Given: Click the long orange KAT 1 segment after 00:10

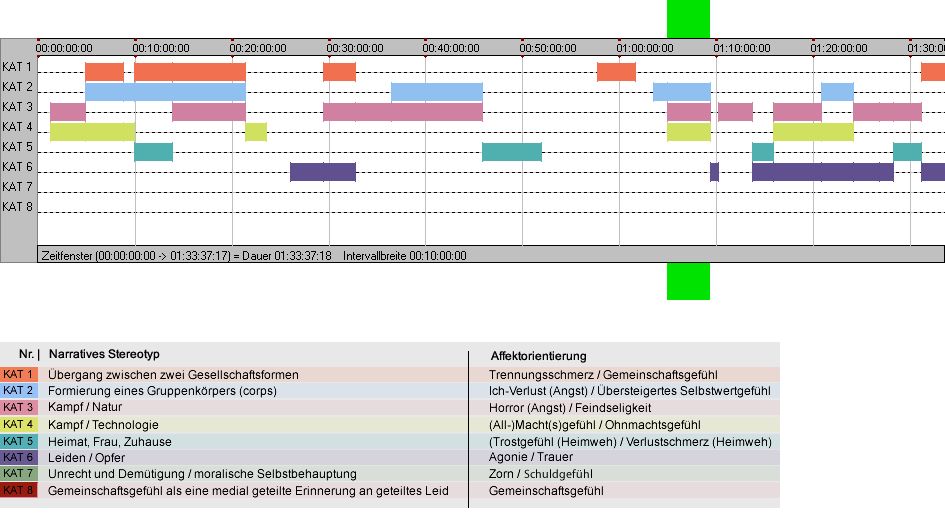Looking at the screenshot, I should click(x=190, y=72).
